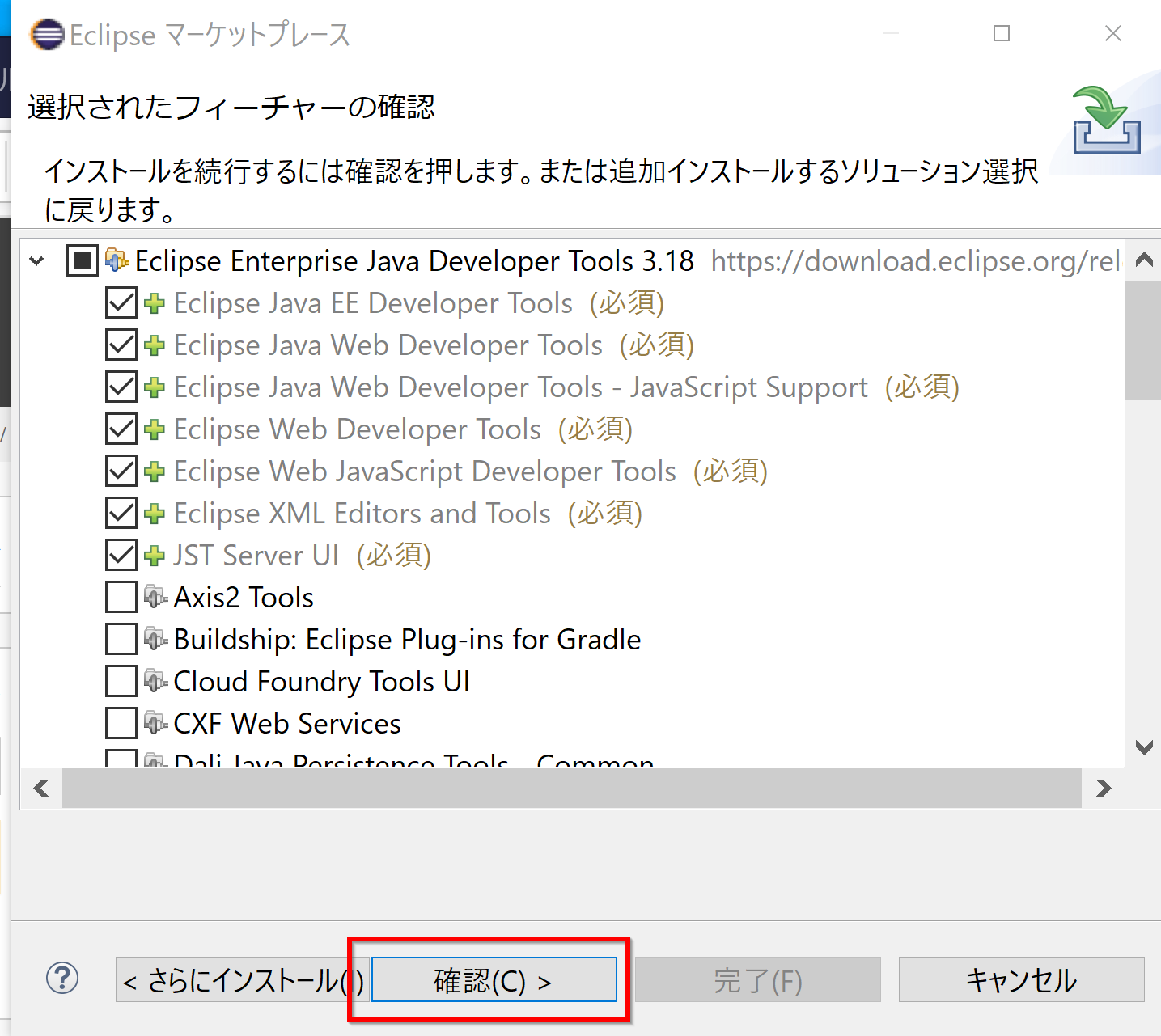The height and width of the screenshot is (1036, 1161).
Task: Click the CXF Web Services feature icon
Action: 155,723
